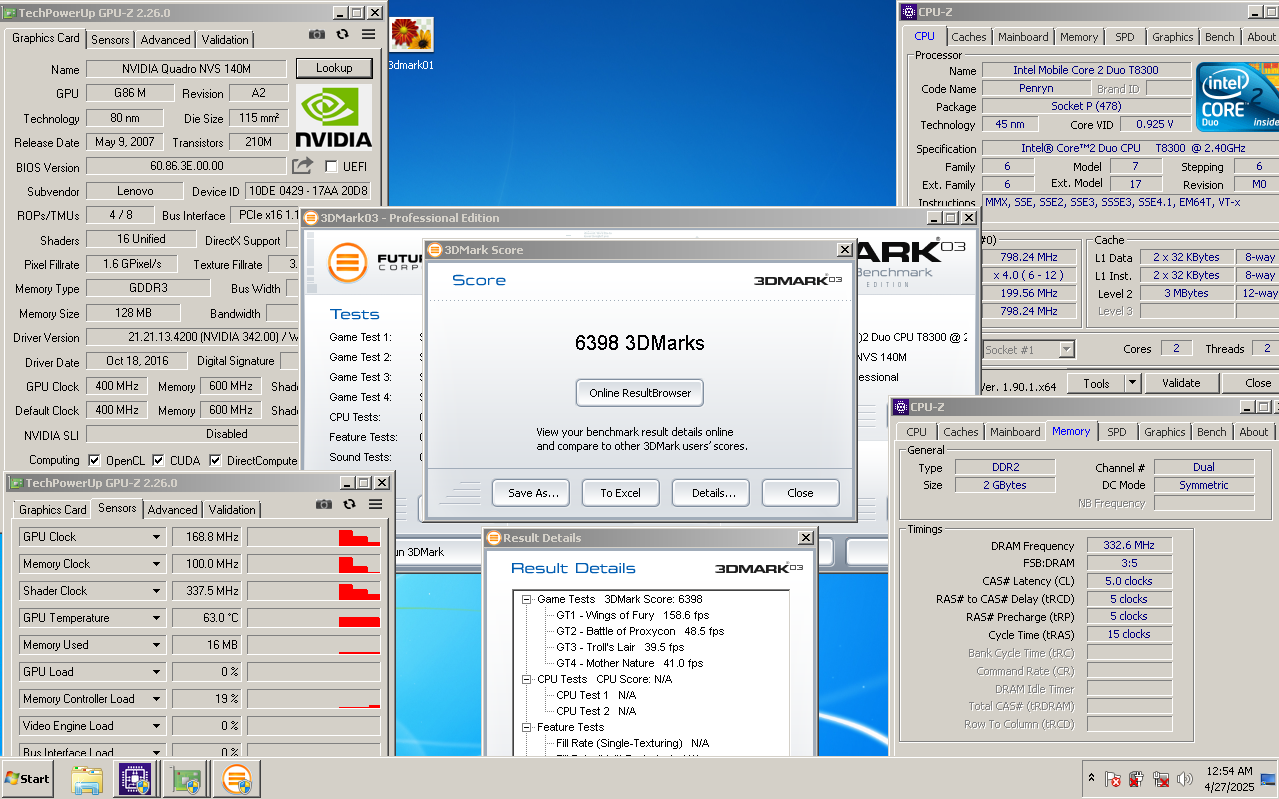Click the 332.6 MHz DRAM Frequency value
Image resolution: width=1279 pixels, height=799 pixels.
pyautogui.click(x=1129, y=545)
